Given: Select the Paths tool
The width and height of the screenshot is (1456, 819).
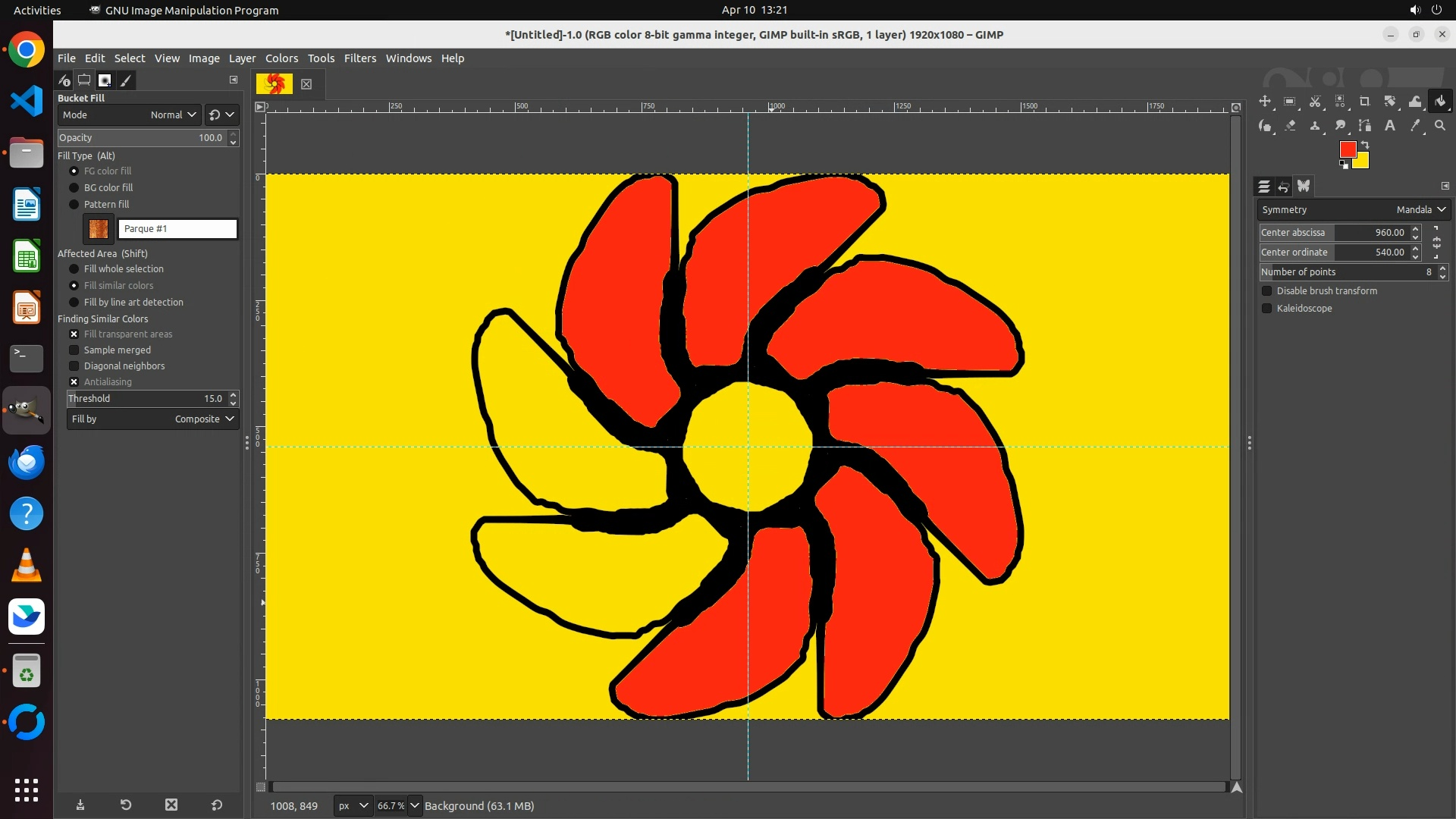Looking at the screenshot, I should click(1365, 126).
